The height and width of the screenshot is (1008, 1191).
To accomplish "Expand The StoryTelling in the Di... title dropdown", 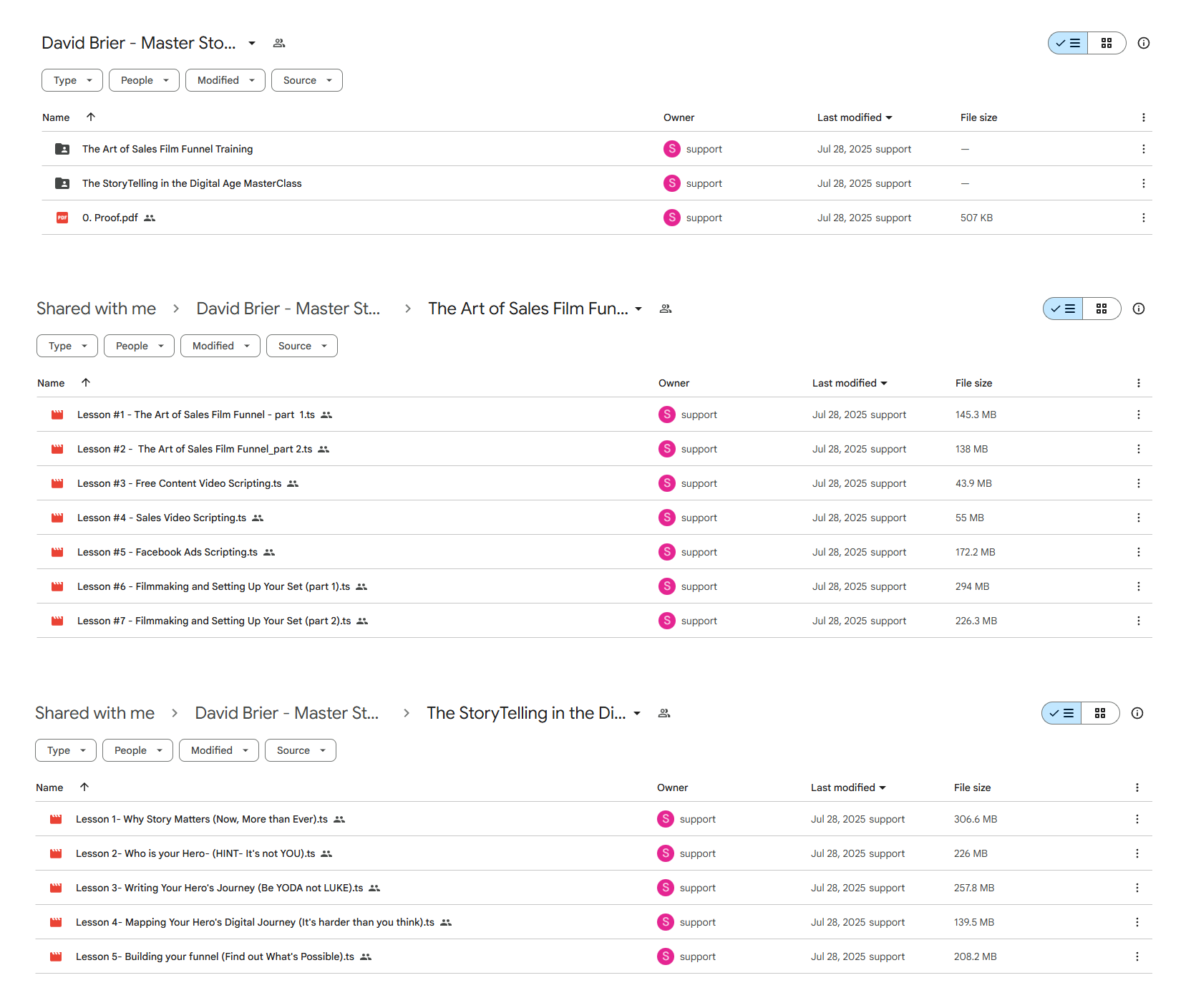I will pos(637,713).
